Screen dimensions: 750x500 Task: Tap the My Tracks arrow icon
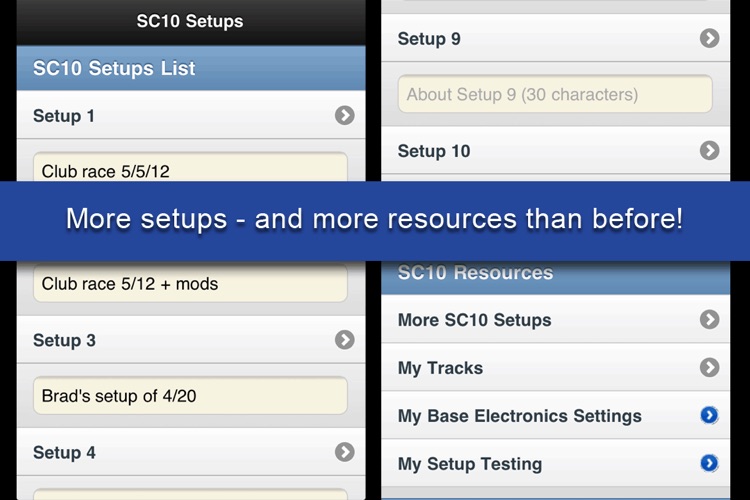[x=710, y=368]
